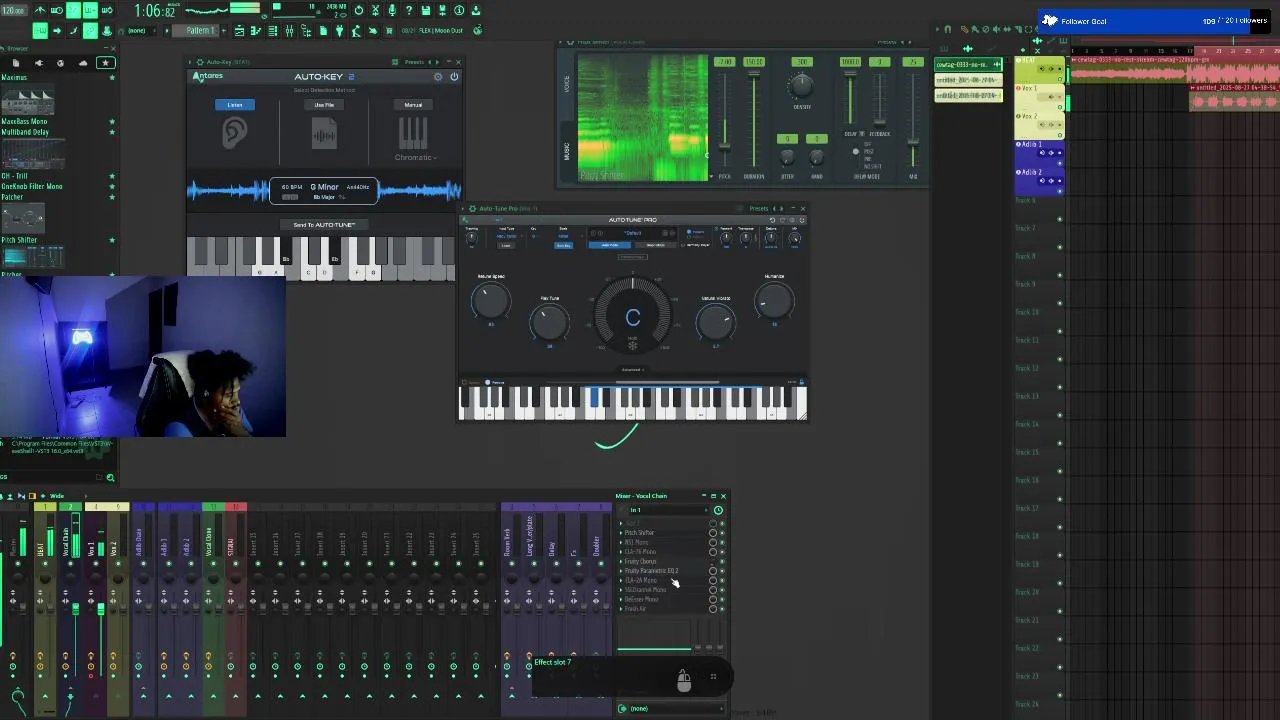This screenshot has height=720, width=1280.
Task: Expand Pitch Shifter effect slot arrow
Action: 621,533
